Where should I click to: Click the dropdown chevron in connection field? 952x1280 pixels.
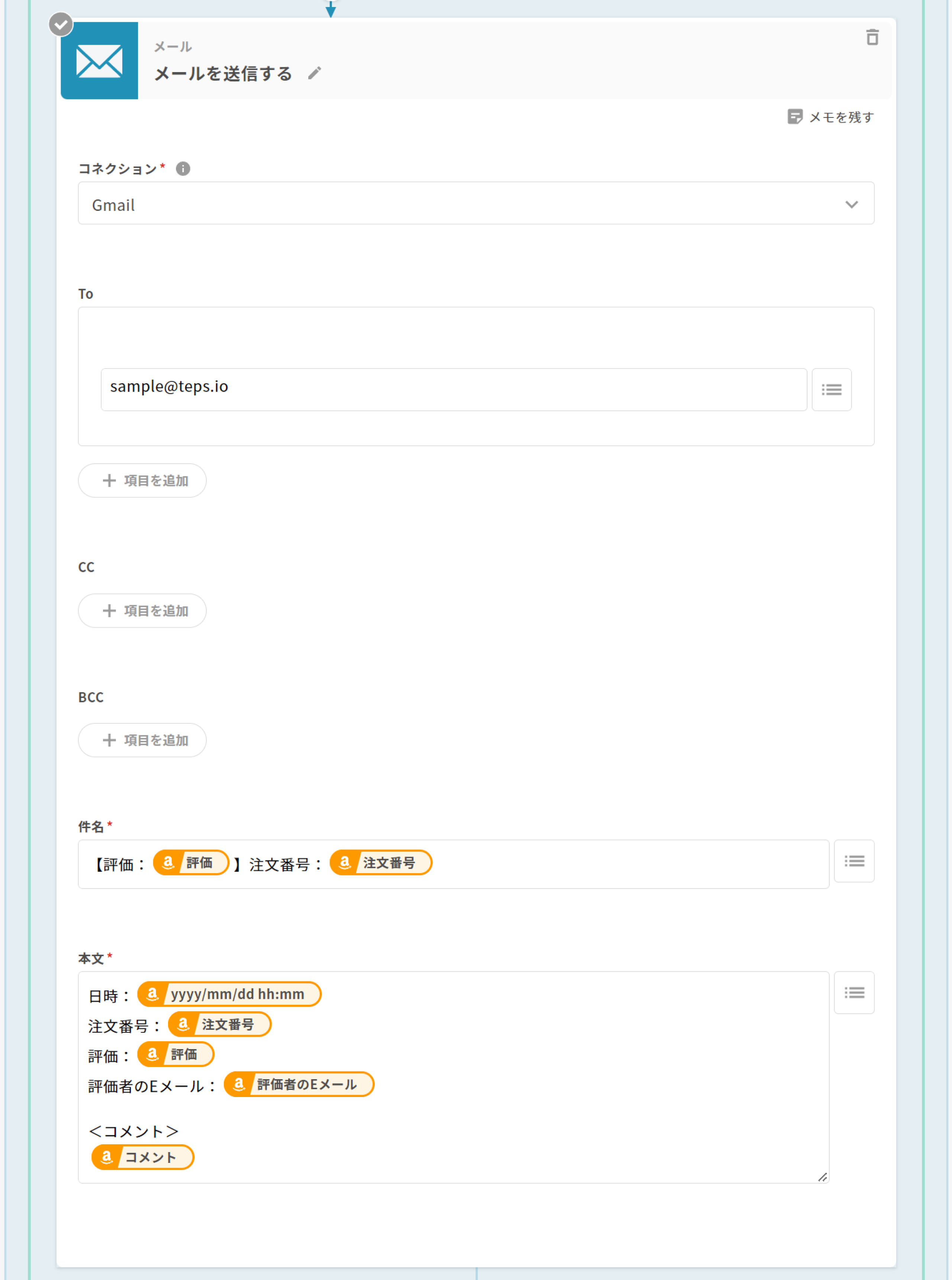pos(851,205)
